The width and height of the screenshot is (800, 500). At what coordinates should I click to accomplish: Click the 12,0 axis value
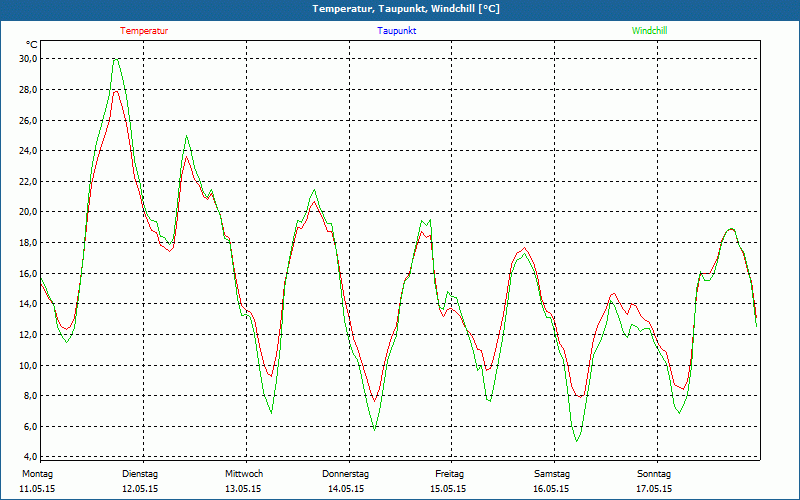pyautogui.click(x=28, y=334)
